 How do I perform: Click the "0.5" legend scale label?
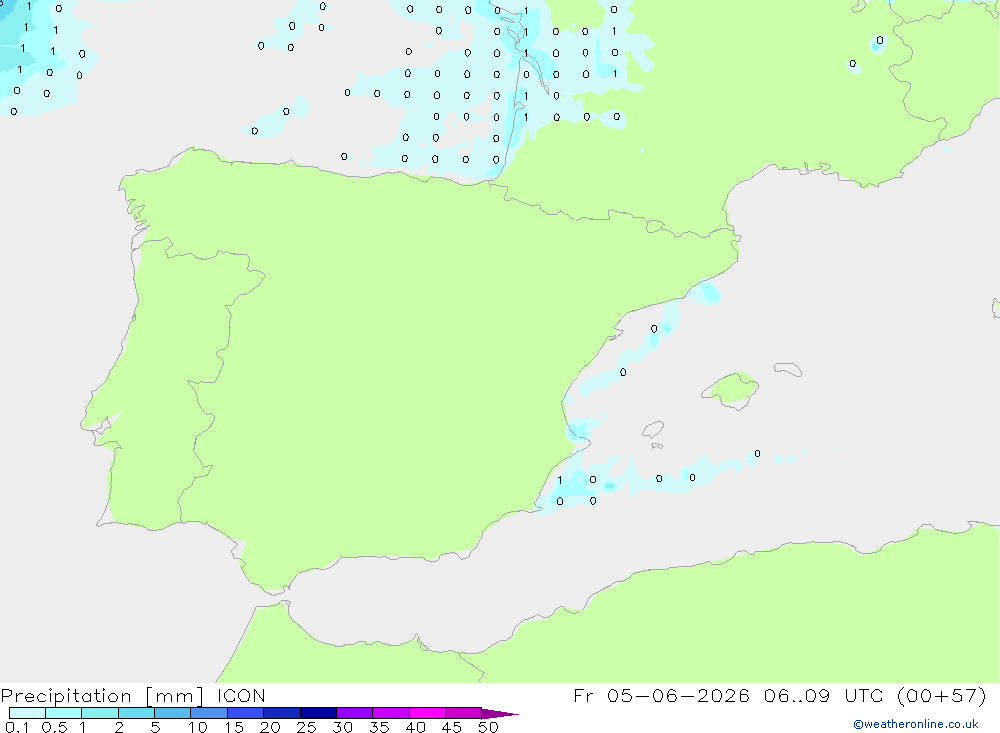54,727
